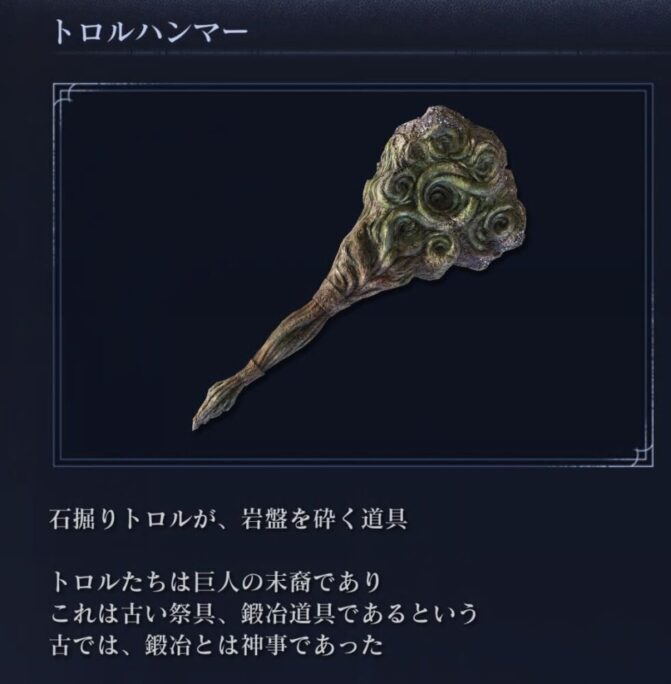
Task: Click the lower binding ring near handle end
Action: (255, 366)
